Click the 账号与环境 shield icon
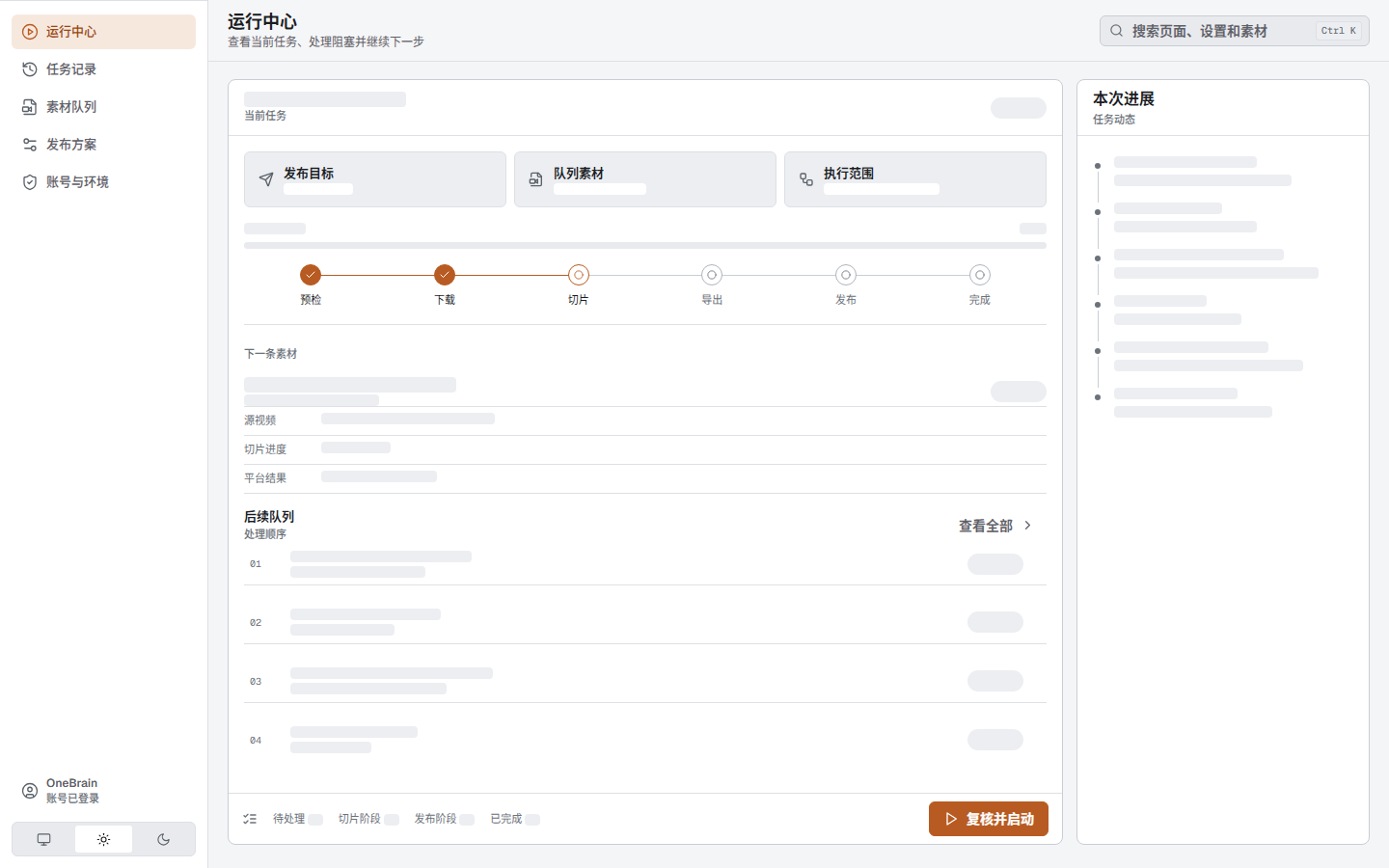Viewport: 1389px width, 868px height. coord(30,182)
